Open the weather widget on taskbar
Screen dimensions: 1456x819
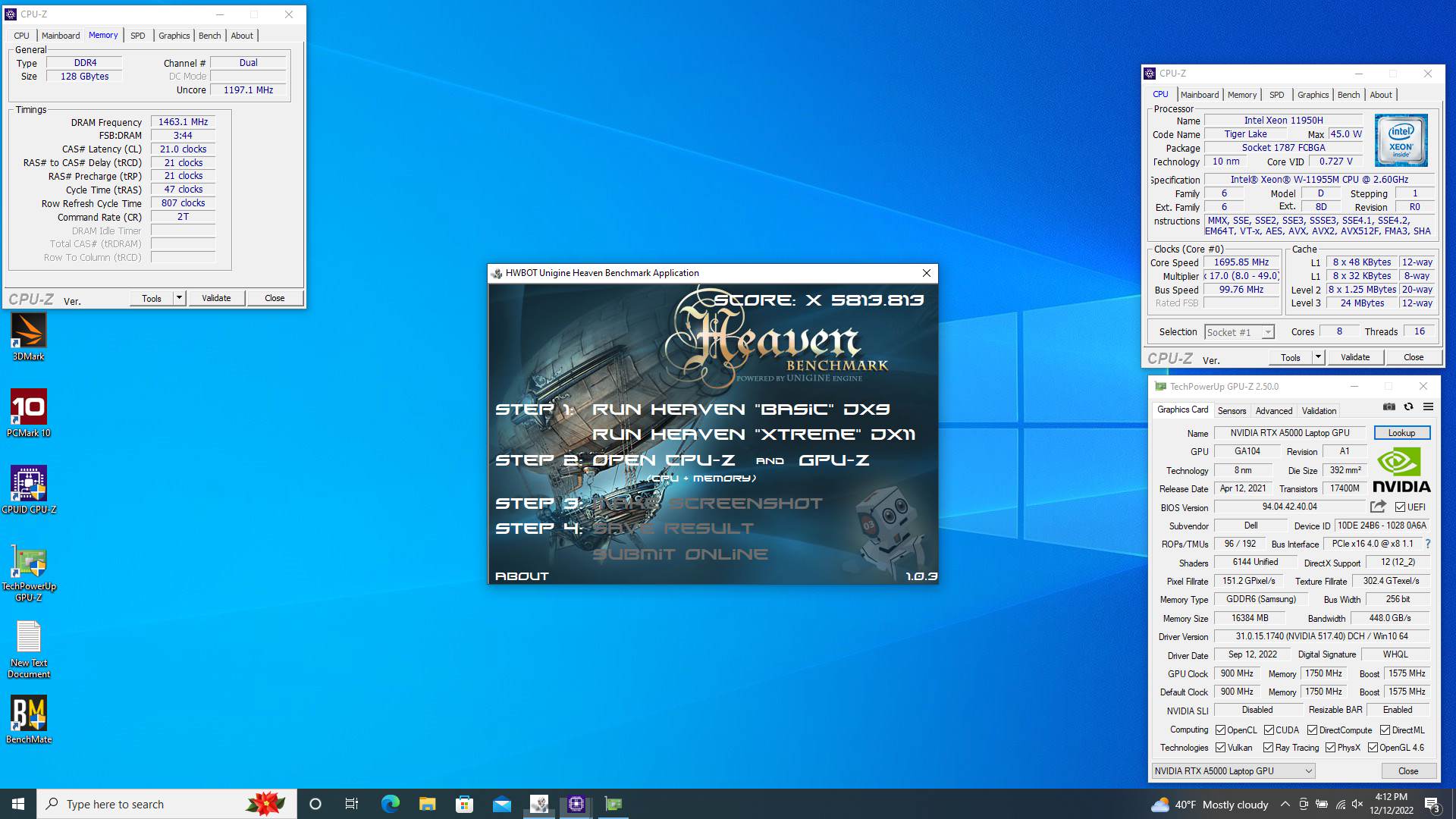click(1209, 804)
